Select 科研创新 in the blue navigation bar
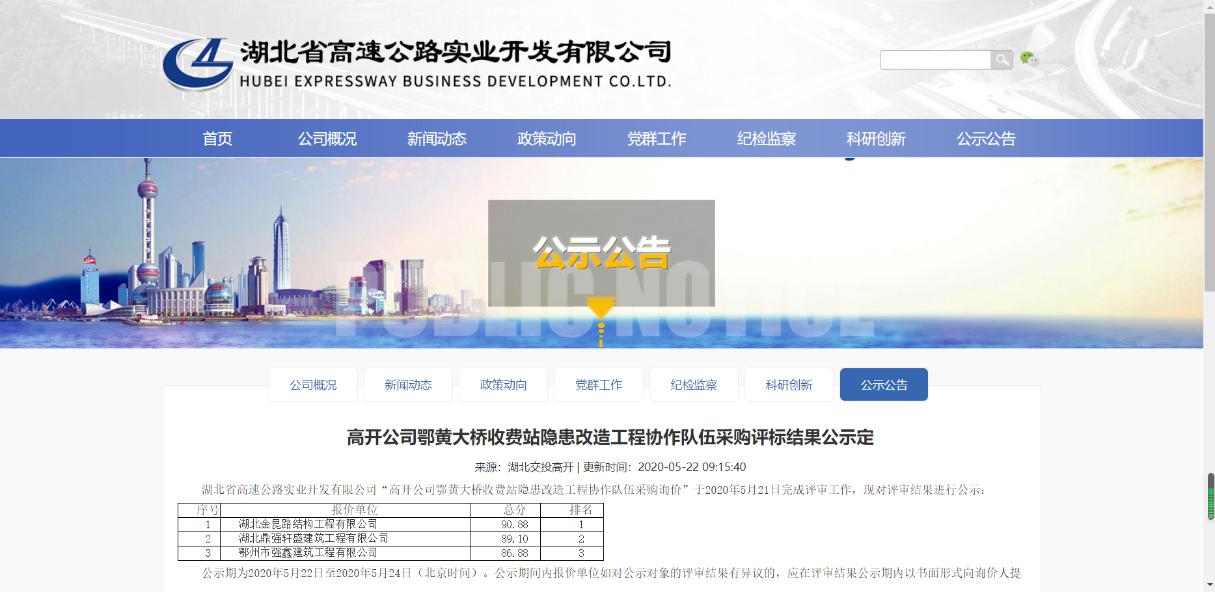 point(876,139)
